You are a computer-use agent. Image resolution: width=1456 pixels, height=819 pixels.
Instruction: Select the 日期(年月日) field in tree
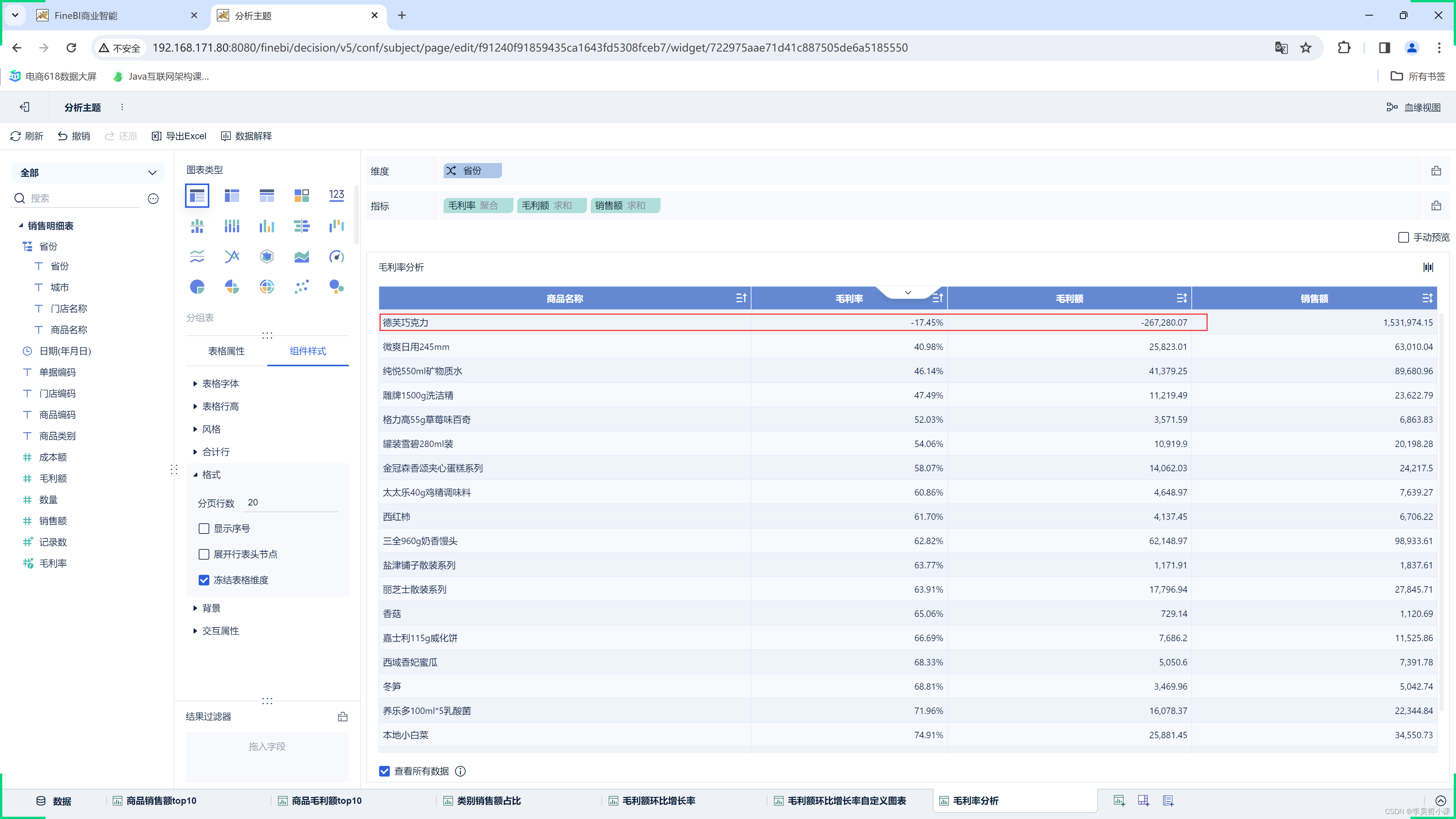click(x=65, y=351)
